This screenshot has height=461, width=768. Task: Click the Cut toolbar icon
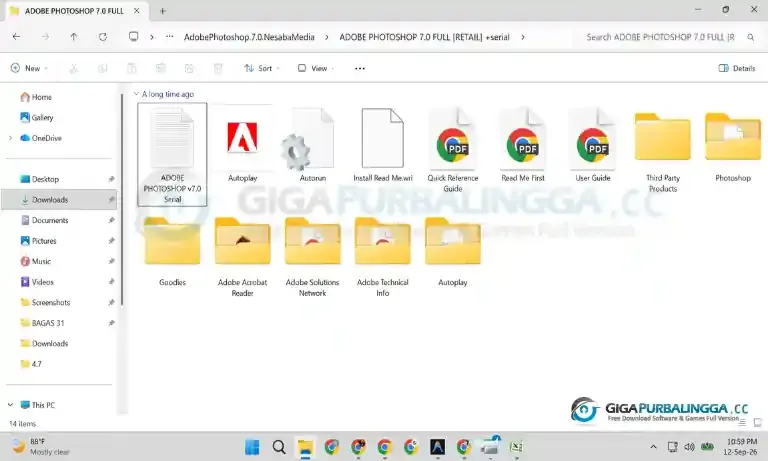pyautogui.click(x=73, y=69)
